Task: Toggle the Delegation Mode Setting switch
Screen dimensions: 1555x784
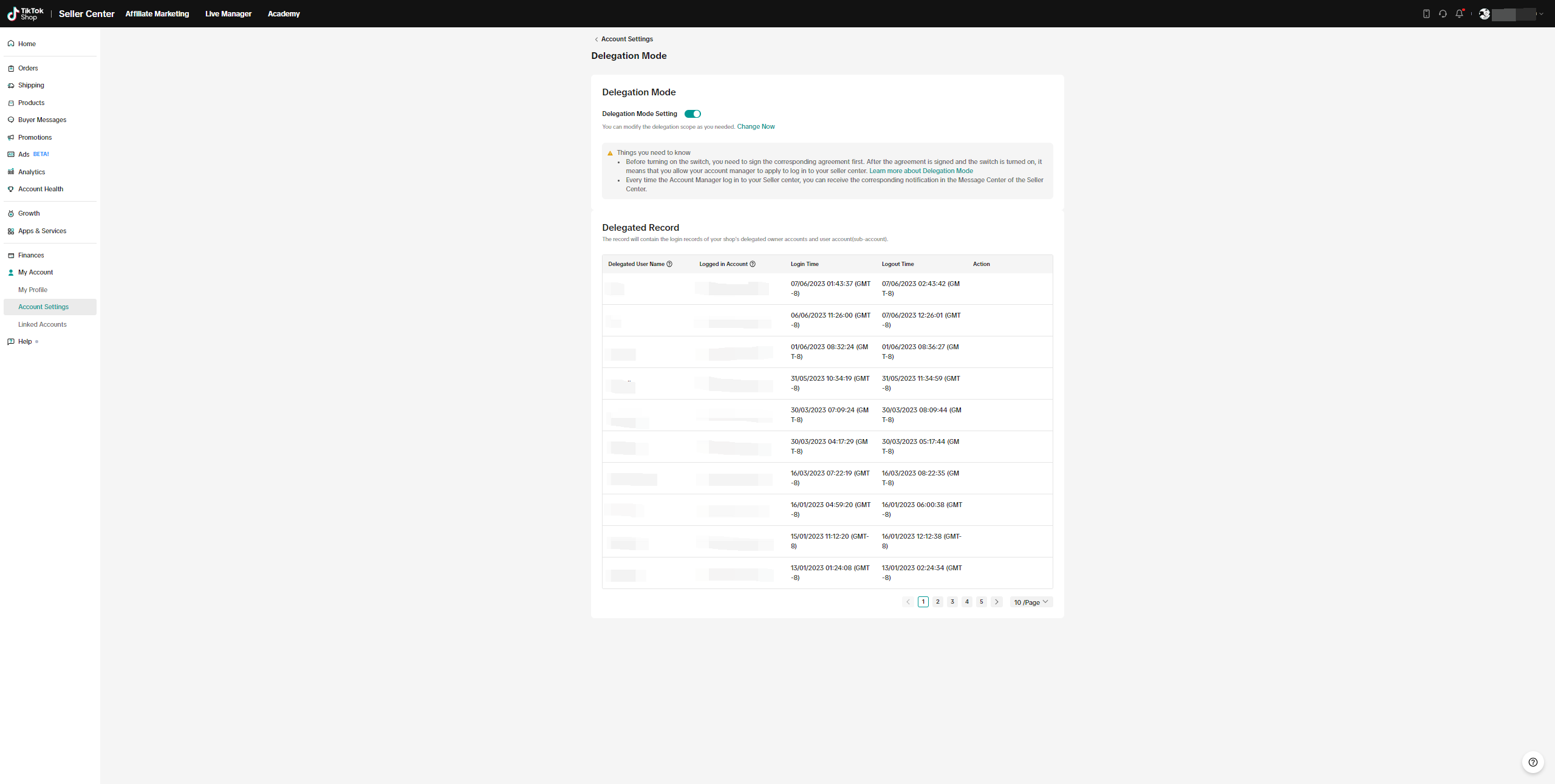Action: pos(692,114)
